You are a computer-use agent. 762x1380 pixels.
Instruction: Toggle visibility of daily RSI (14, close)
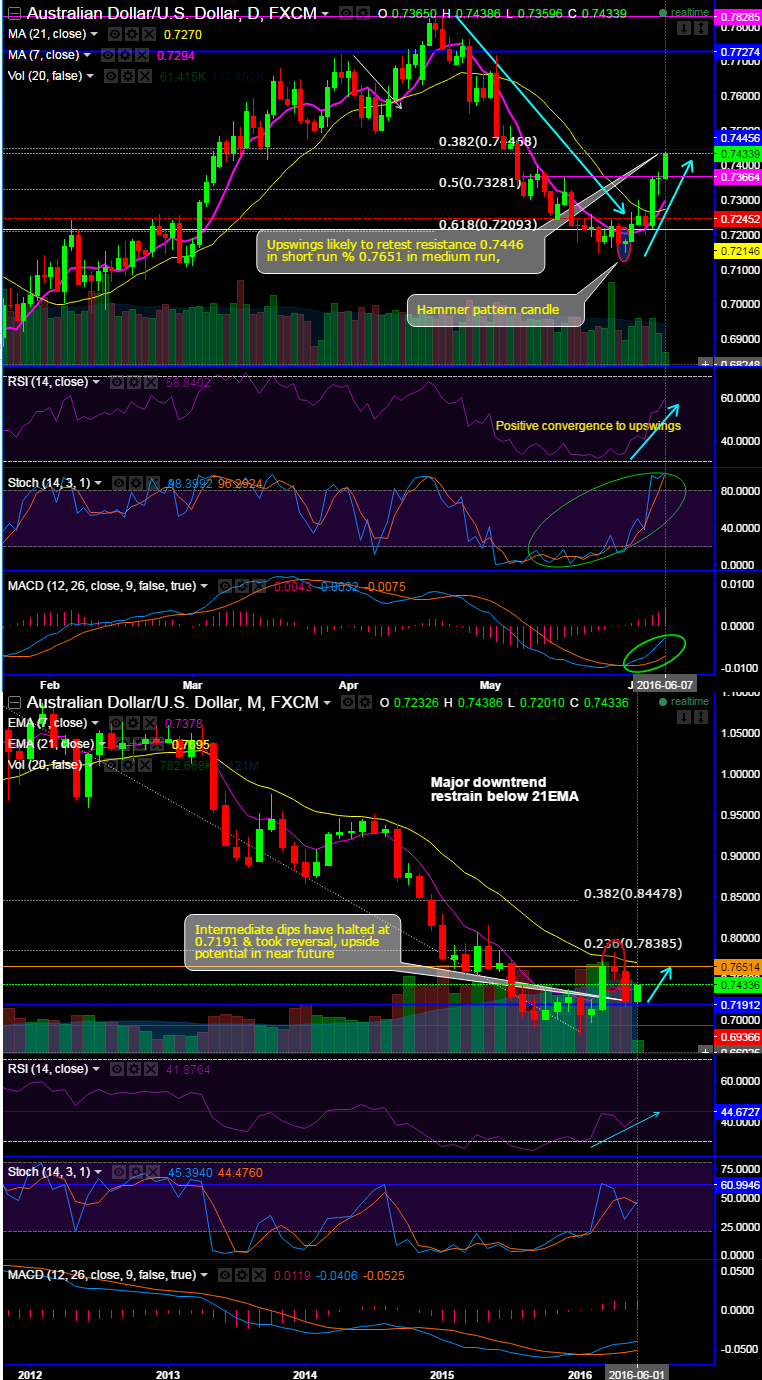(x=117, y=382)
